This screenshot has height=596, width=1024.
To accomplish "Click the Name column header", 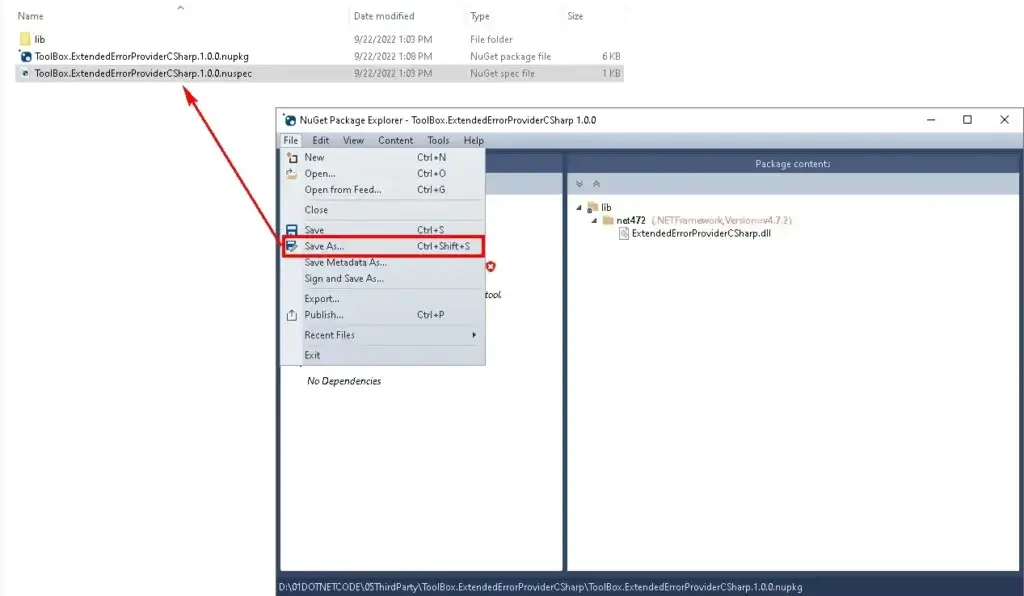I will pos(30,16).
